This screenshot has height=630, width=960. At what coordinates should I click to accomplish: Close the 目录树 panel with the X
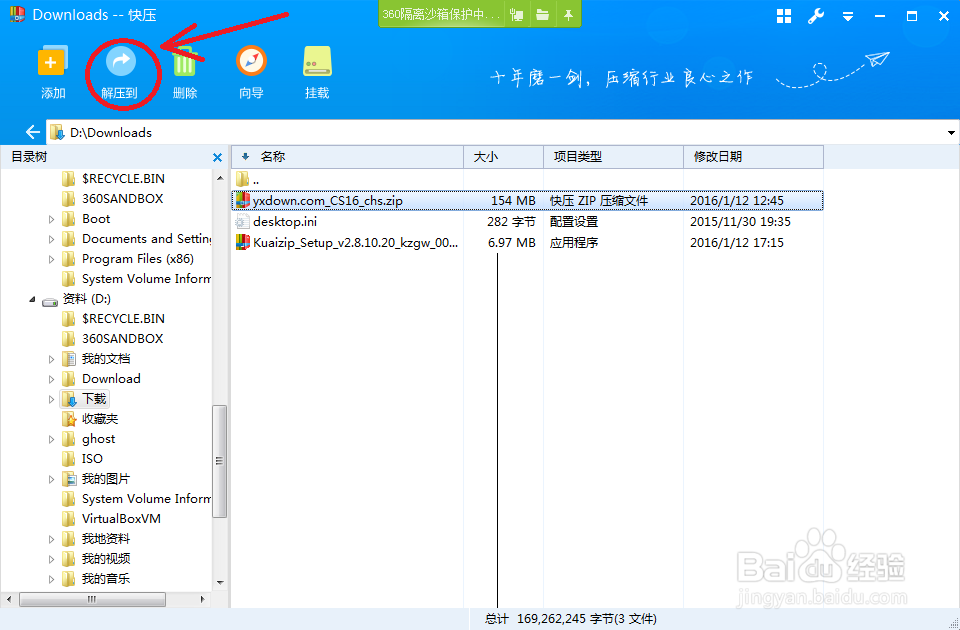point(217,157)
